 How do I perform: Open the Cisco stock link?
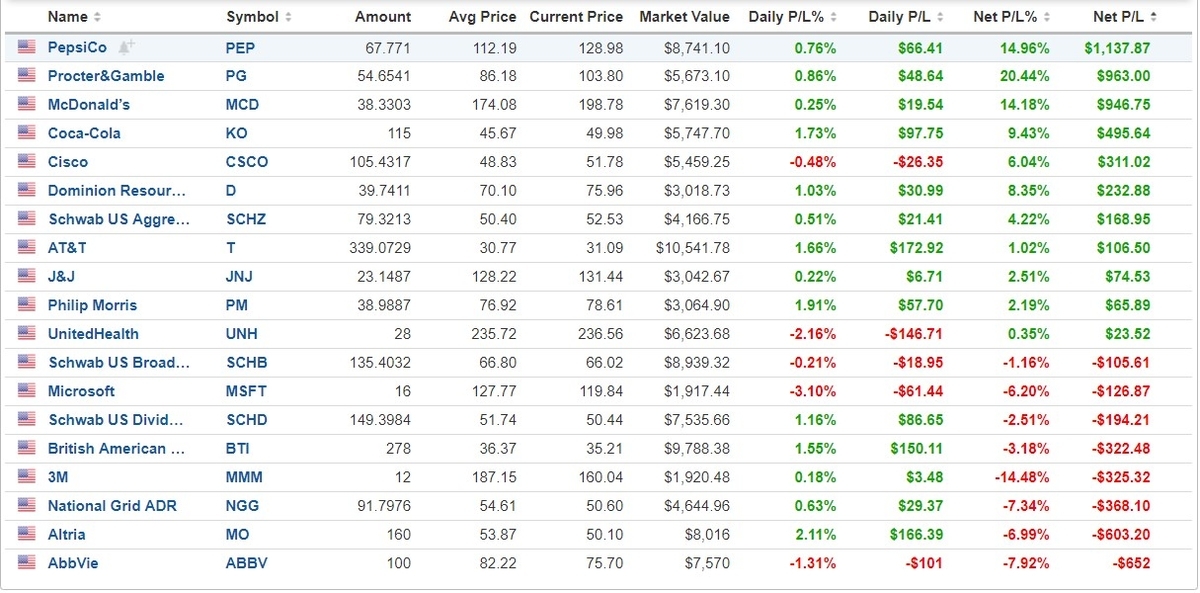(68, 162)
